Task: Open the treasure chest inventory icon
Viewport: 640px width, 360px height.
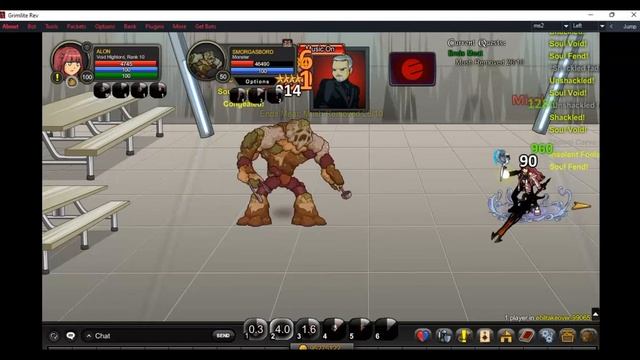Action: click(568, 336)
